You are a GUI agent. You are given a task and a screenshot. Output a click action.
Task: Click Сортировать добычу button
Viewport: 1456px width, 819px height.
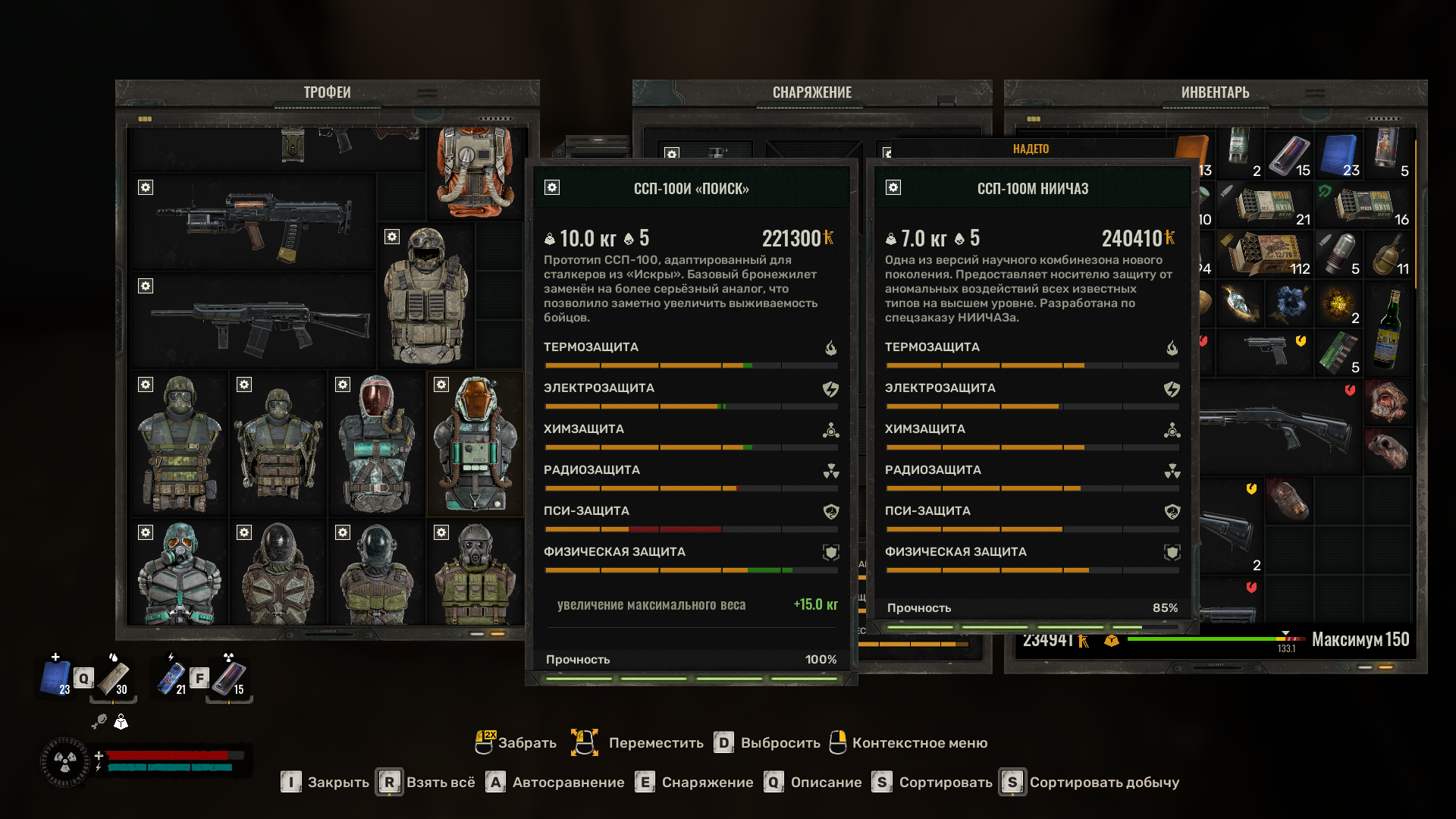click(1090, 782)
